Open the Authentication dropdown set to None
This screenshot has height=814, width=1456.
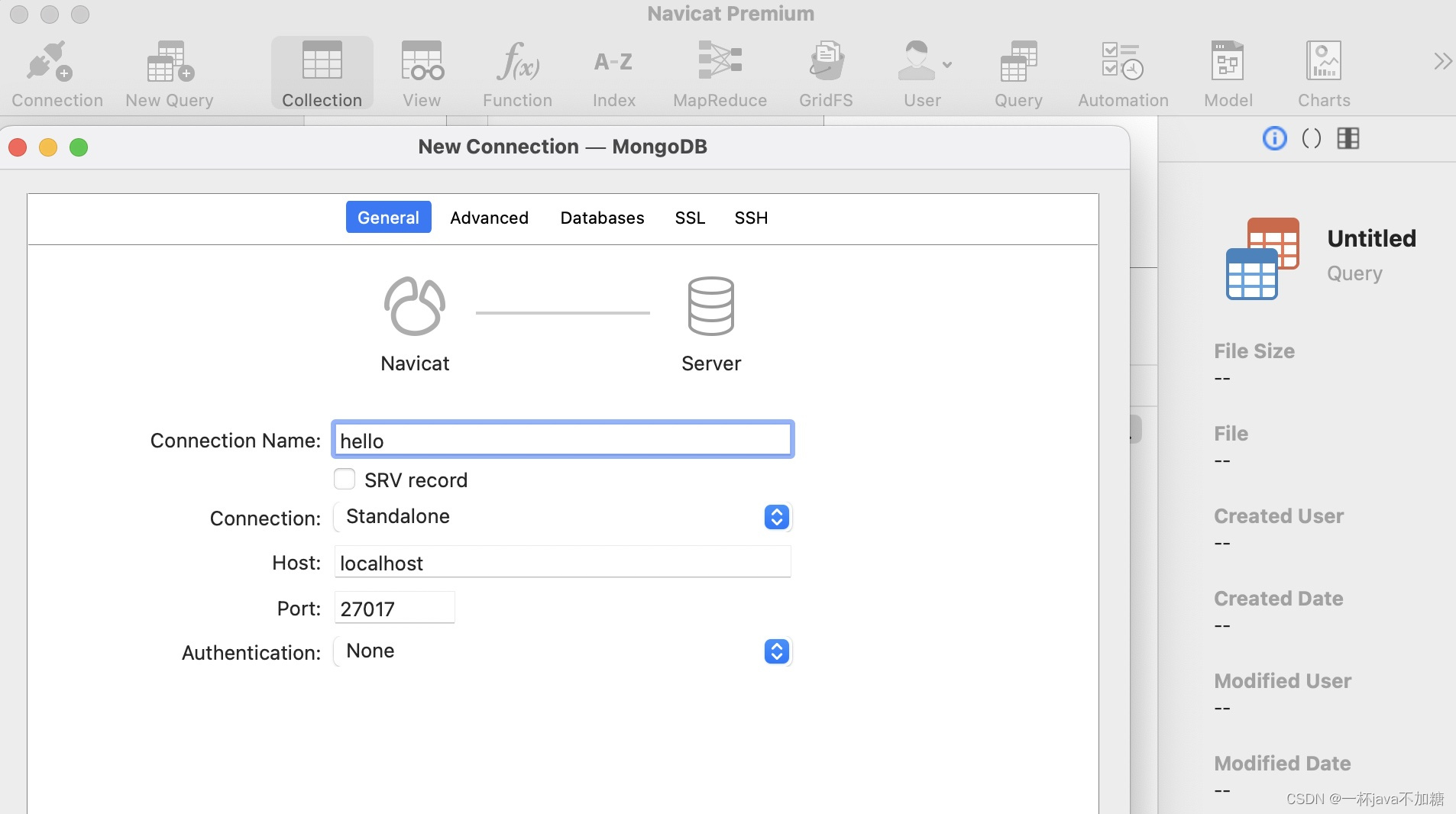click(563, 651)
